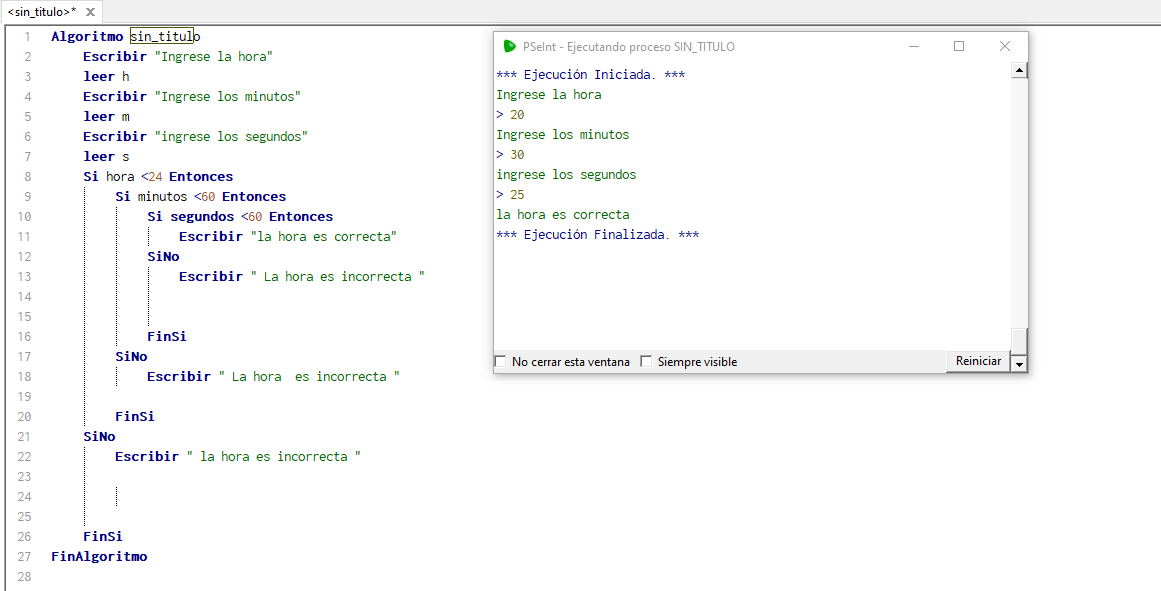1161x591 pixels.
Task: Click line number 27 in the gutter
Action: (x=25, y=557)
